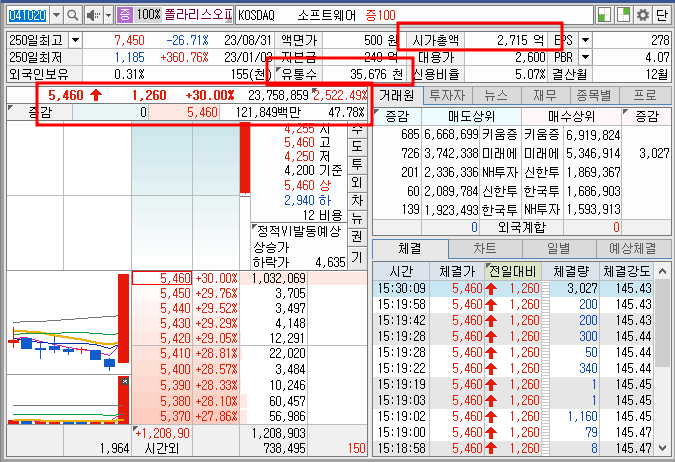The image size is (675, 462).
Task: Click the 매수상위 column header
Action: (571, 116)
